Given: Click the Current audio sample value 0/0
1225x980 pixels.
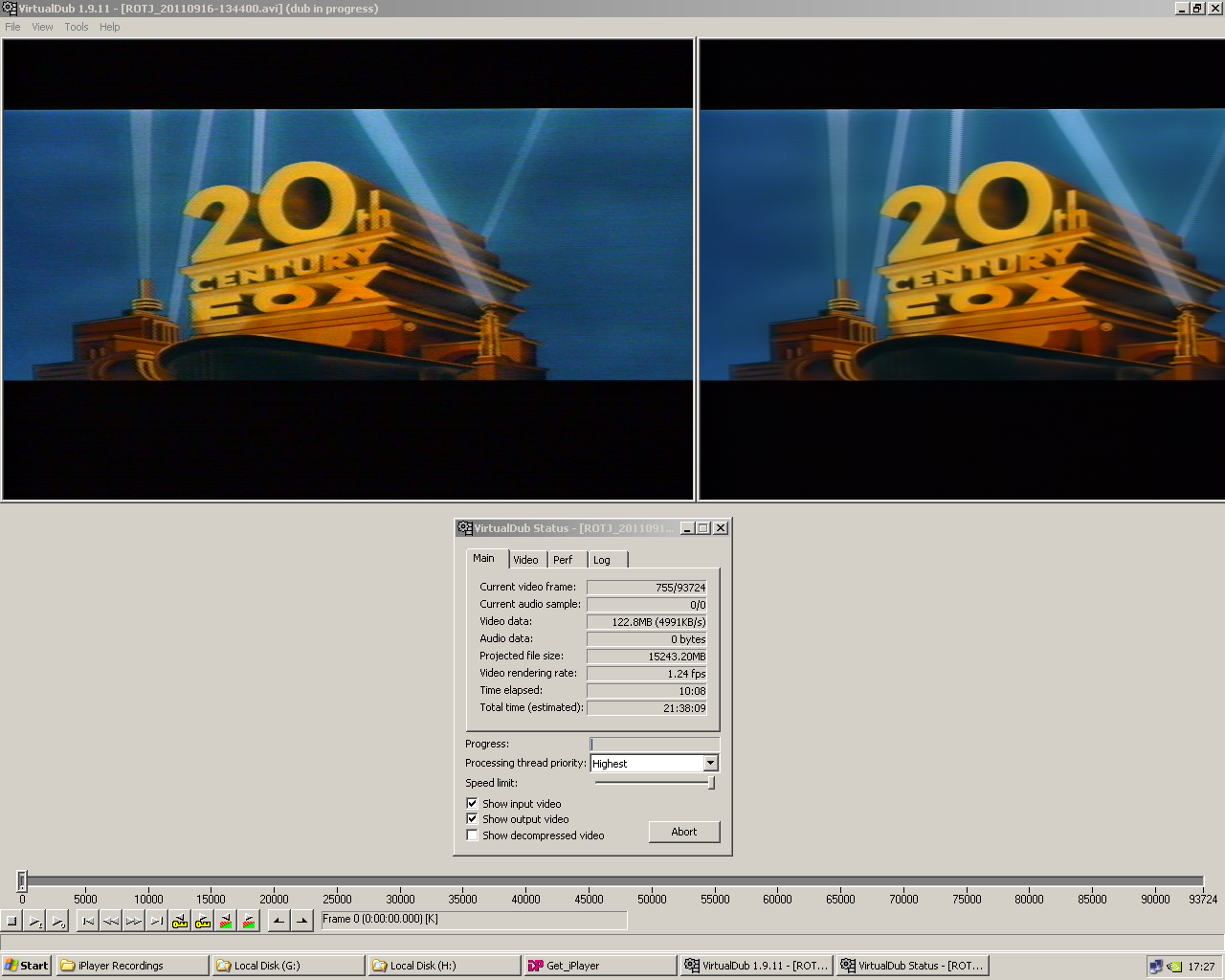Looking at the screenshot, I should click(x=647, y=605).
